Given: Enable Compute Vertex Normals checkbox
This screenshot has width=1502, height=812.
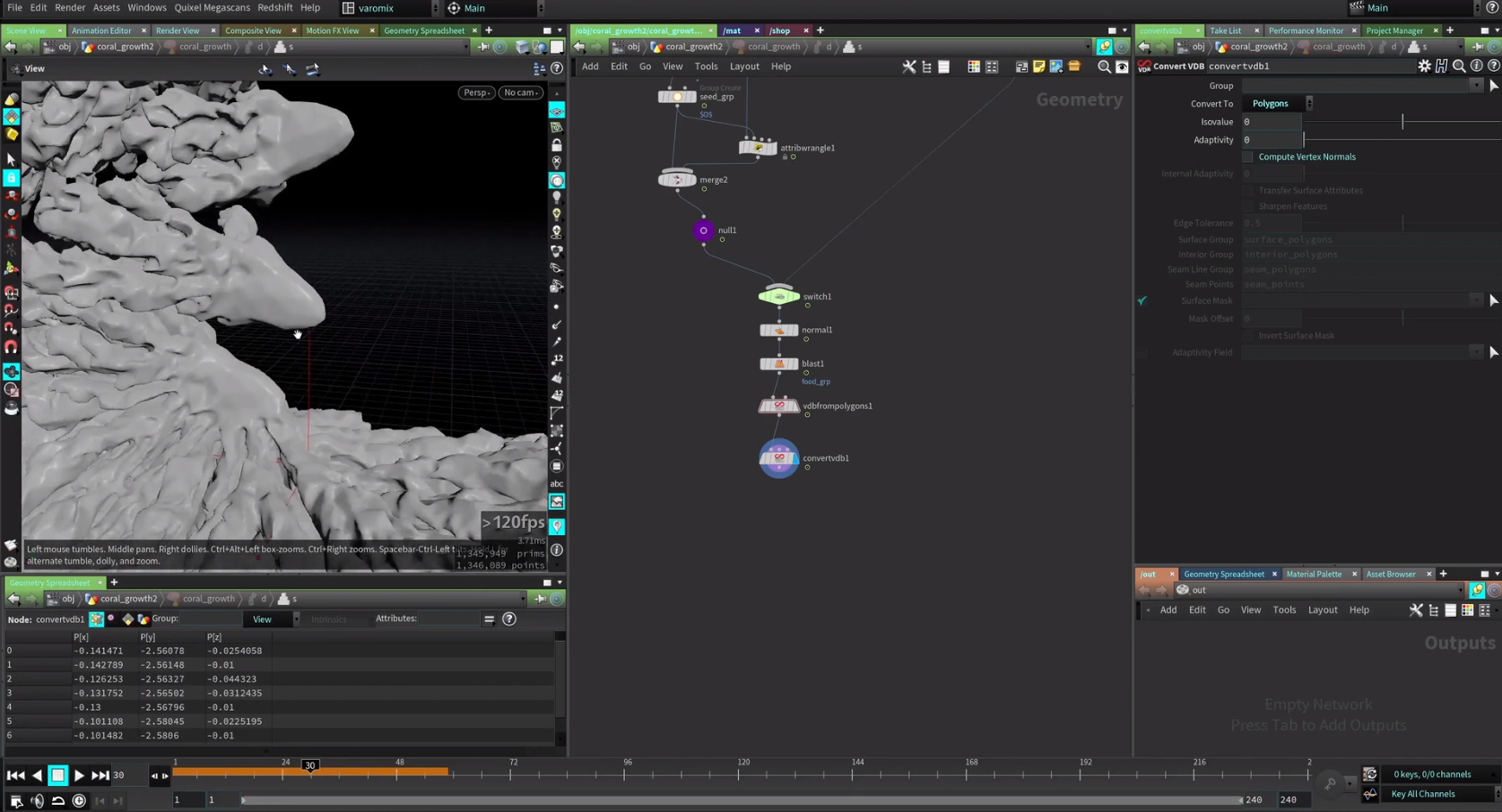Looking at the screenshot, I should (1247, 157).
